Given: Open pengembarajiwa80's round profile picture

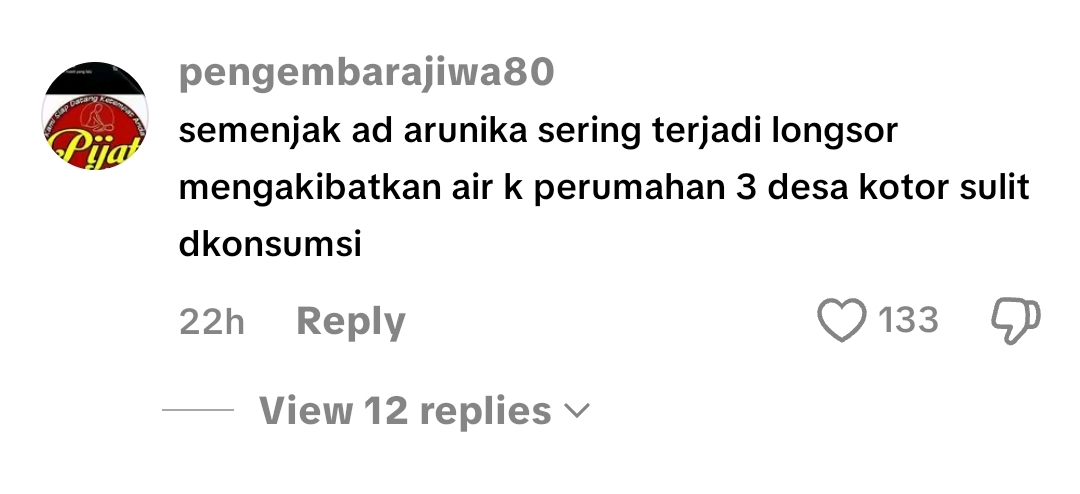Looking at the screenshot, I should point(95,116).
